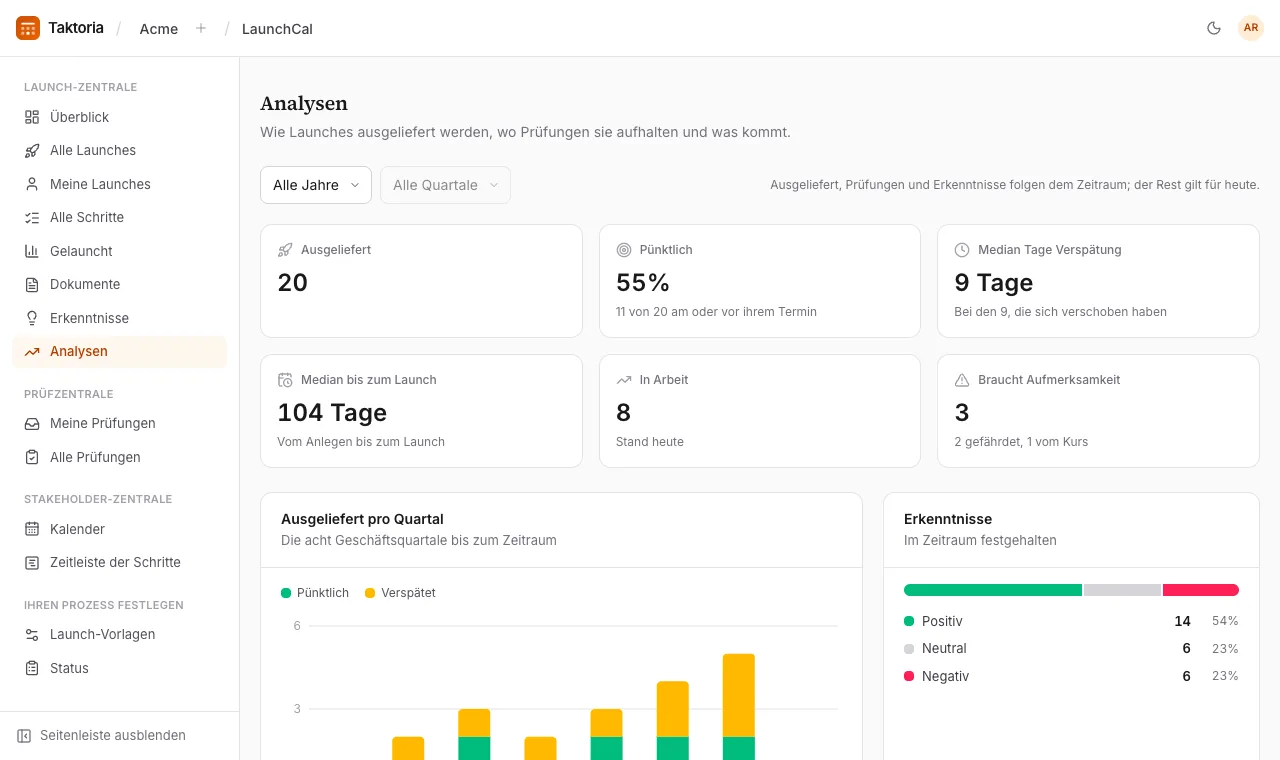Toggle dark mode moon icon
This screenshot has width=1280, height=760.
tap(1214, 28)
